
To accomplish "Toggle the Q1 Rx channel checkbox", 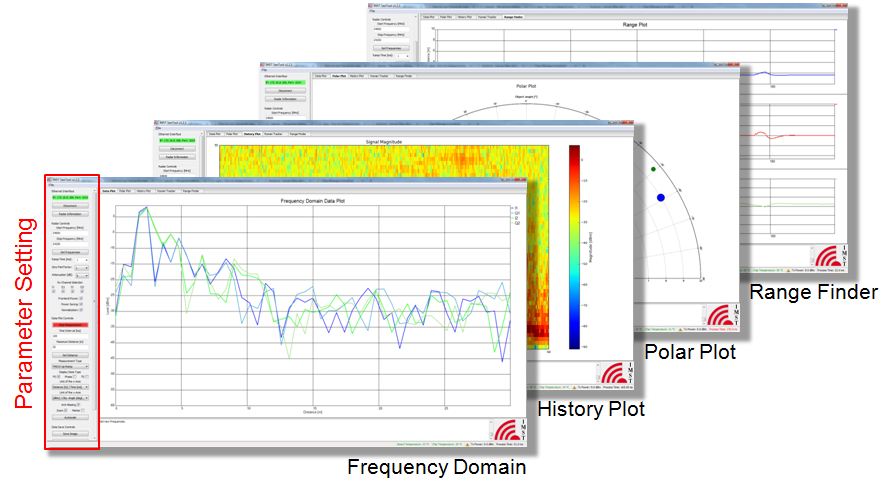I will [63, 291].
